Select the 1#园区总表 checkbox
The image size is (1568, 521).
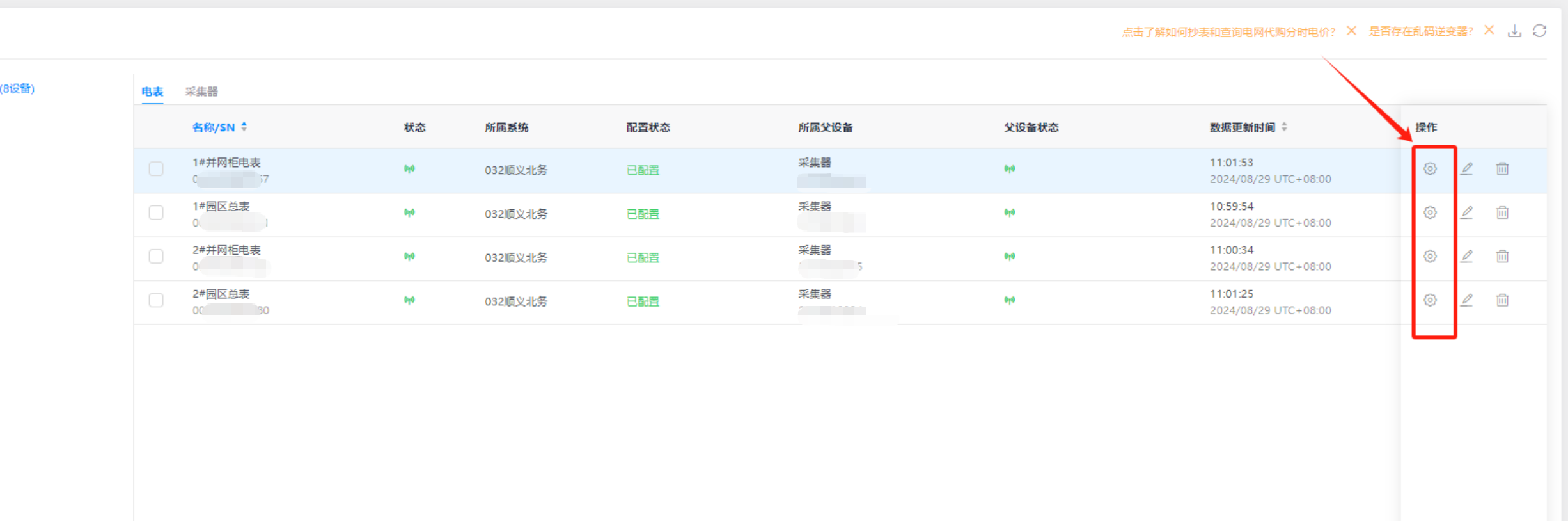click(156, 212)
